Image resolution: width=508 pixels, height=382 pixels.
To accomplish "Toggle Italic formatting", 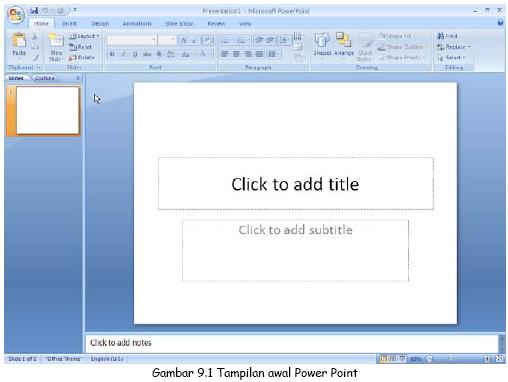I will 124,54.
